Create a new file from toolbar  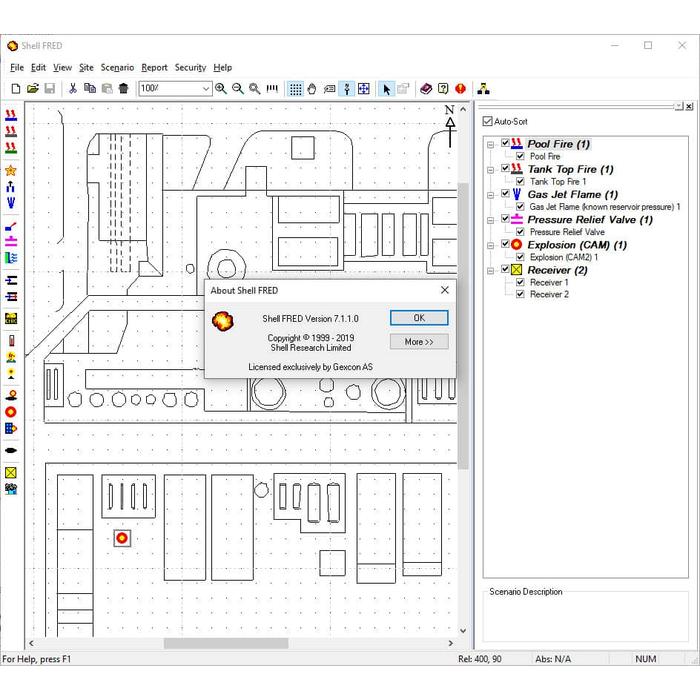(16, 89)
